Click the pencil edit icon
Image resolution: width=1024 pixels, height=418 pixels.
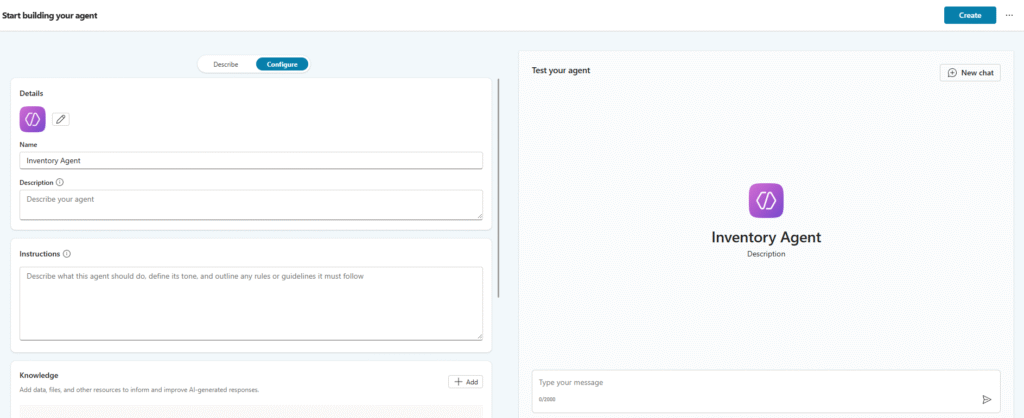tap(61, 119)
